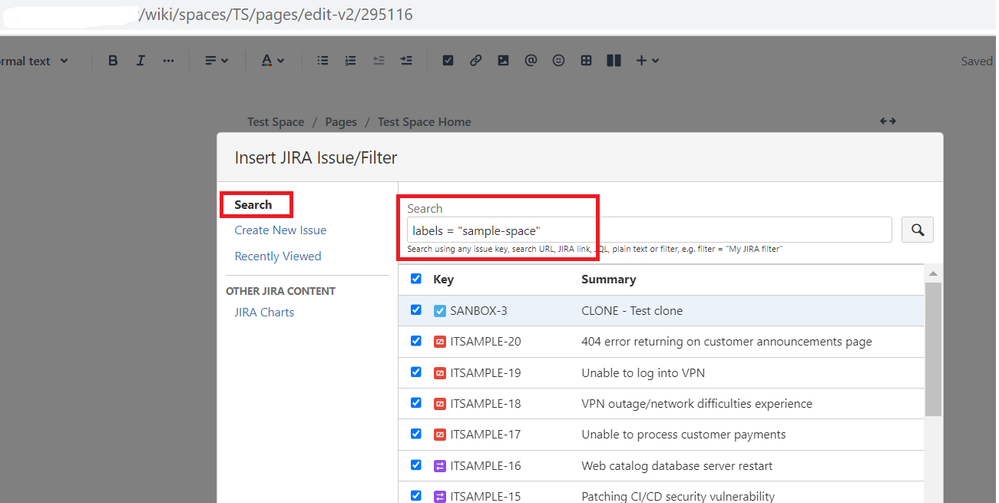Uncheck the ITSAMPLE-16 issue checkbox

416,465
